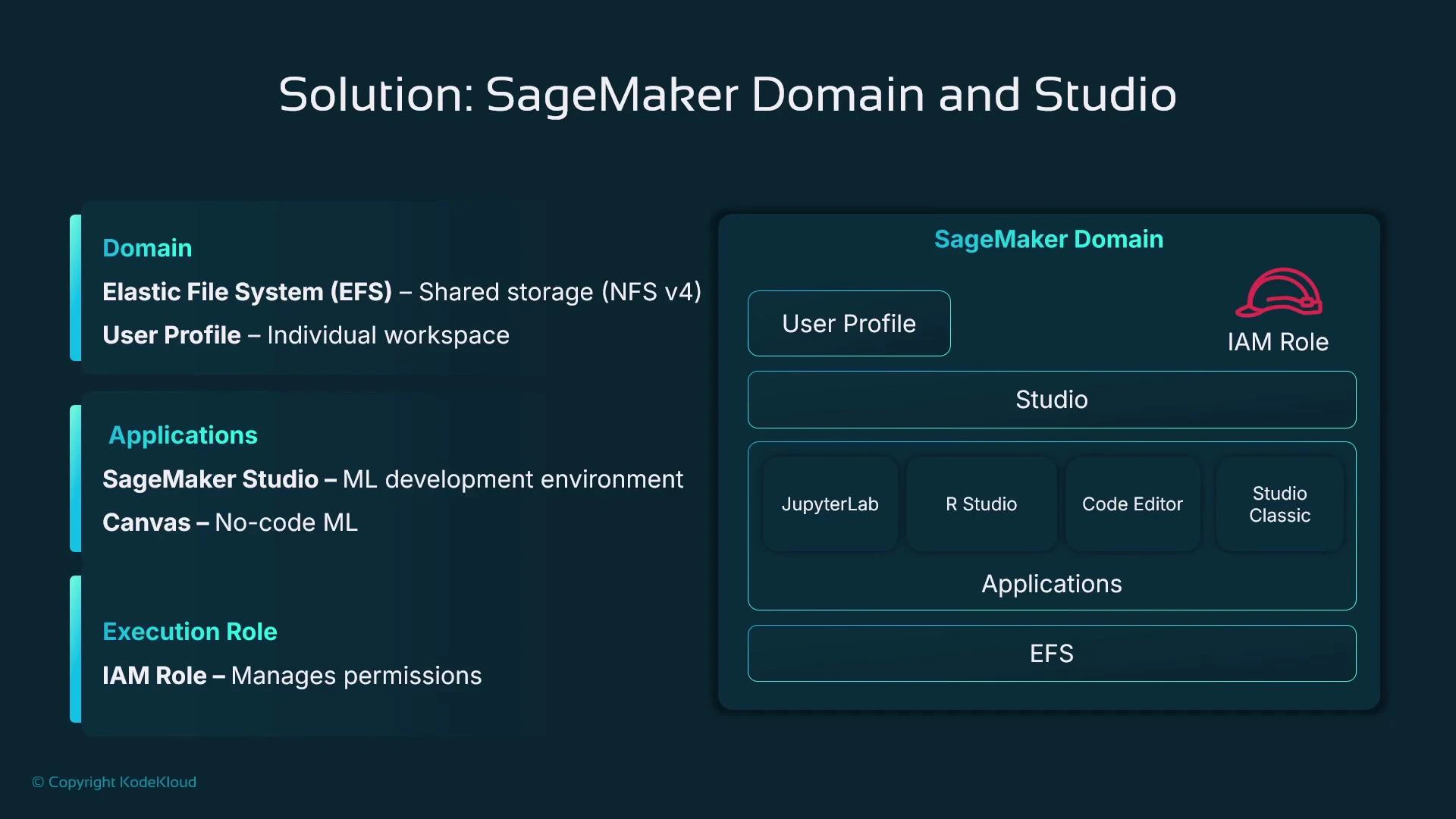Click the User Profile box

click(x=849, y=323)
